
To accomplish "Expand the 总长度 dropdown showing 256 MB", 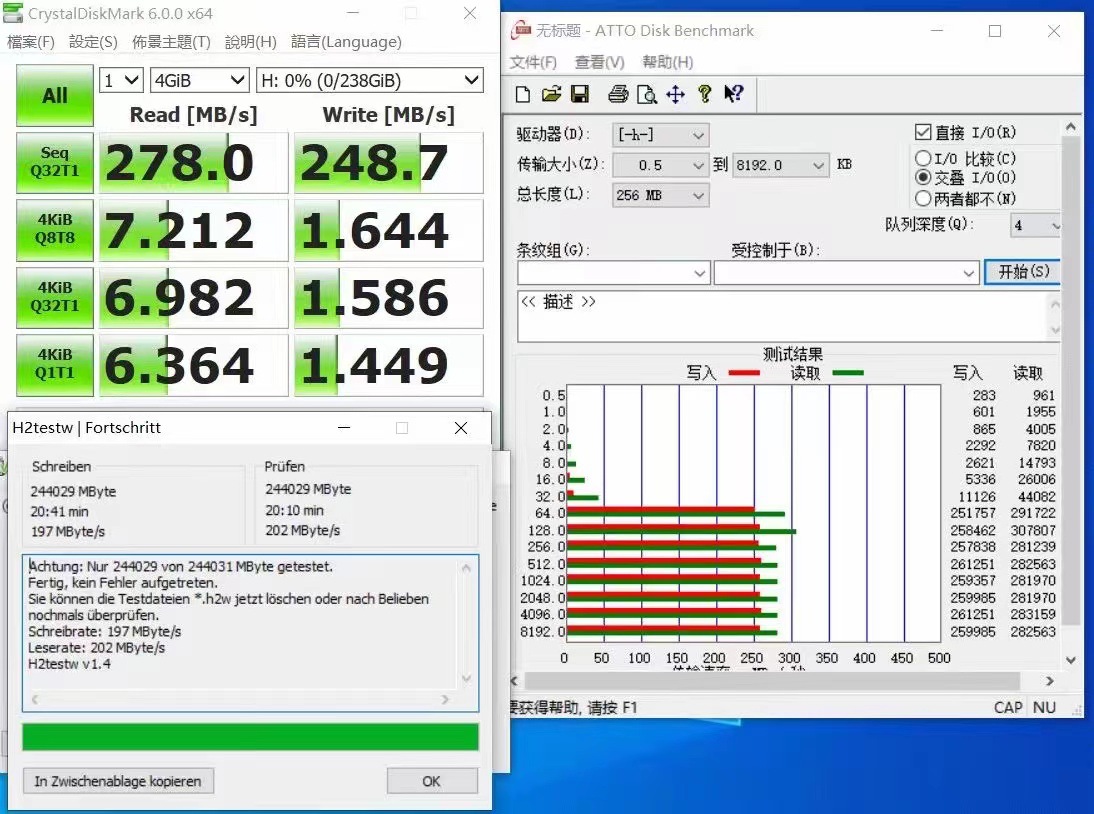I will pos(660,195).
